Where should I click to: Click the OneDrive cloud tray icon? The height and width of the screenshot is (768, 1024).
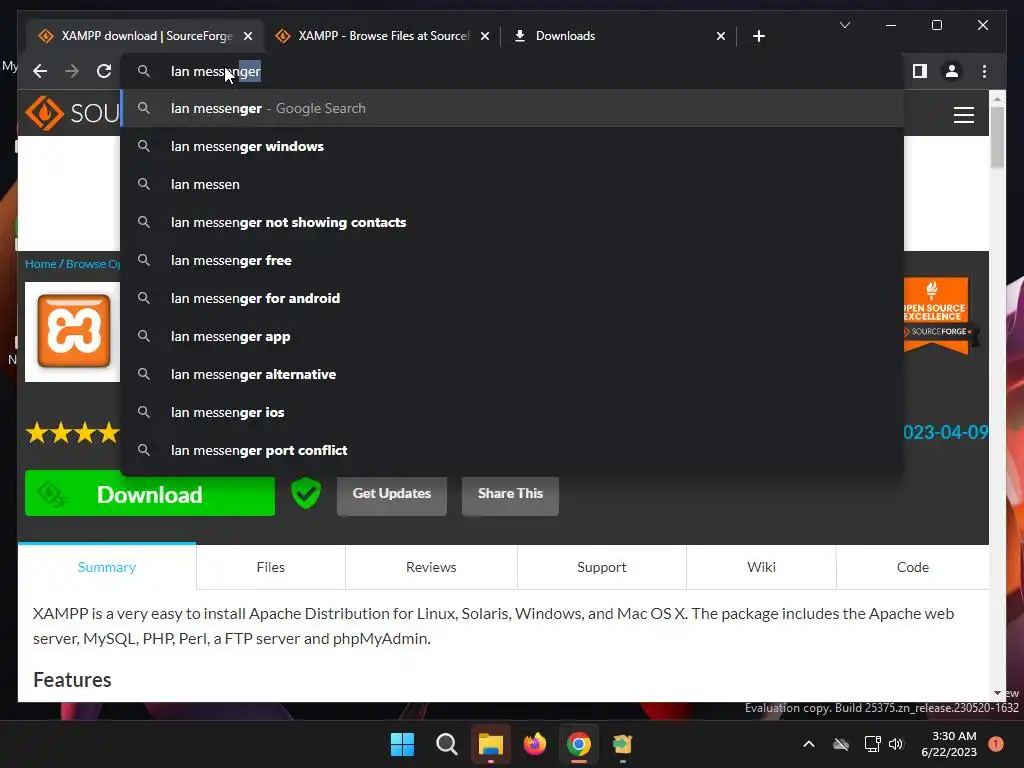tap(841, 744)
